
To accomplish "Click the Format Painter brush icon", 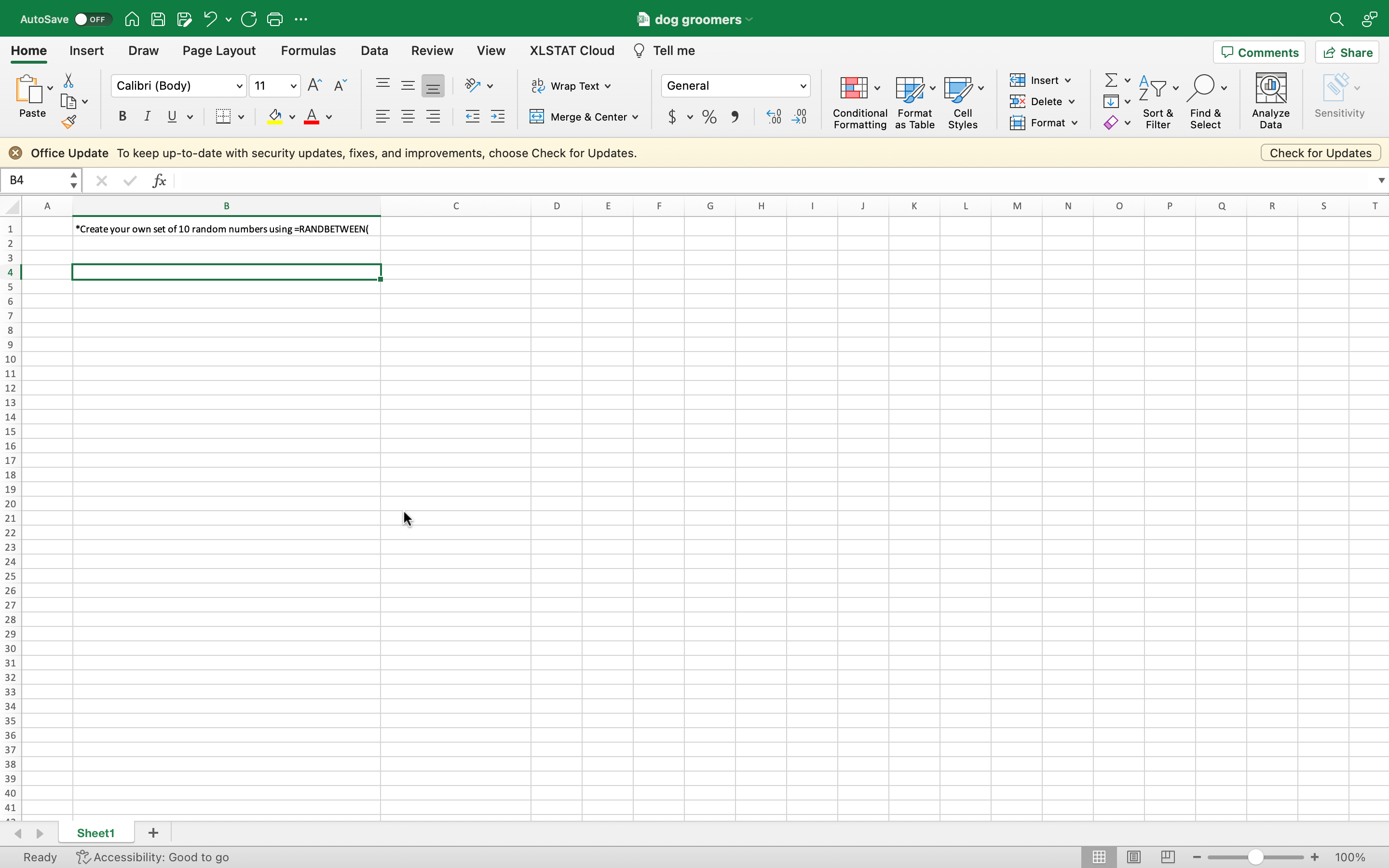I will click(69, 122).
